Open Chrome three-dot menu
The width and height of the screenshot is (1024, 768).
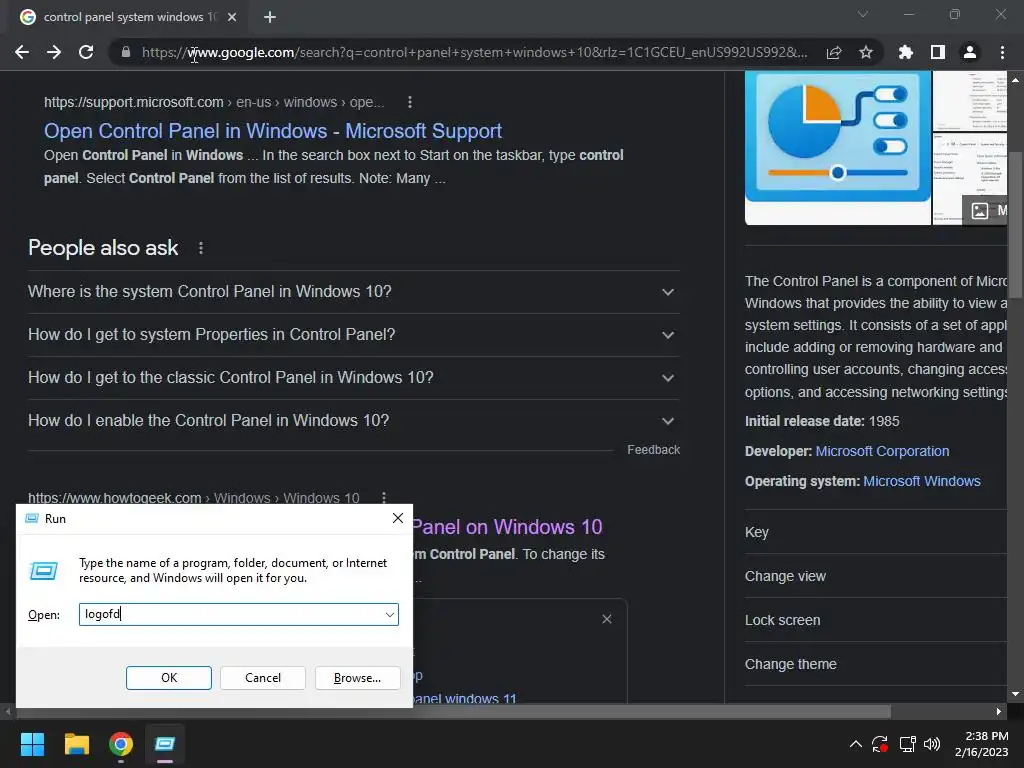point(1002,52)
